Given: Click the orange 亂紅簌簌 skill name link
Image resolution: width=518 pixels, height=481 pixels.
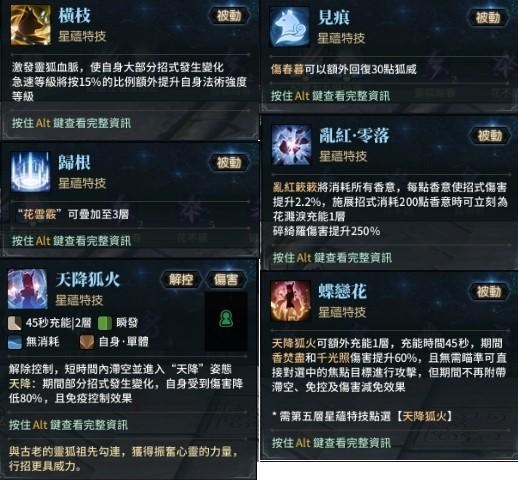Looking at the screenshot, I should (x=295, y=187).
